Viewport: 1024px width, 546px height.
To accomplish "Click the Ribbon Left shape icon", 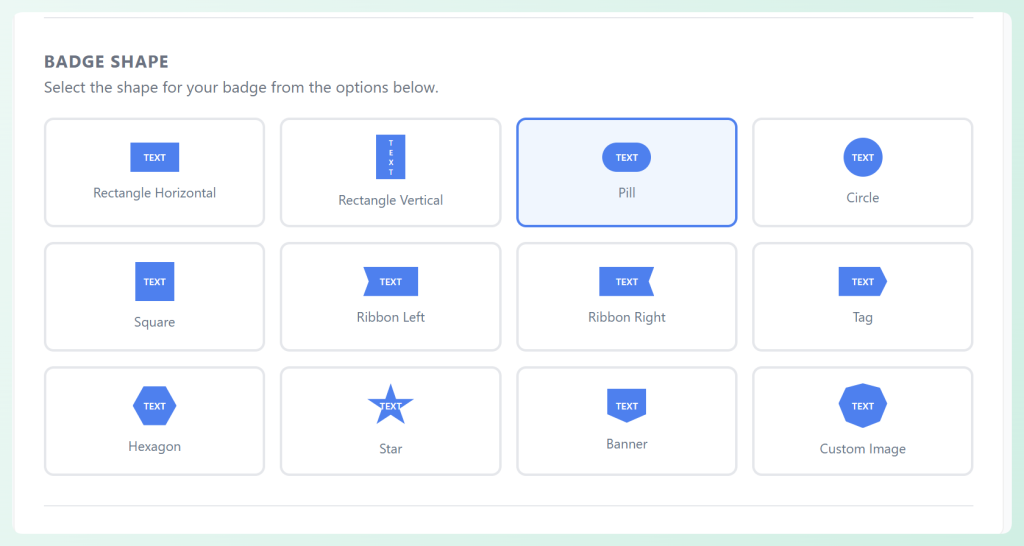I will pos(390,281).
